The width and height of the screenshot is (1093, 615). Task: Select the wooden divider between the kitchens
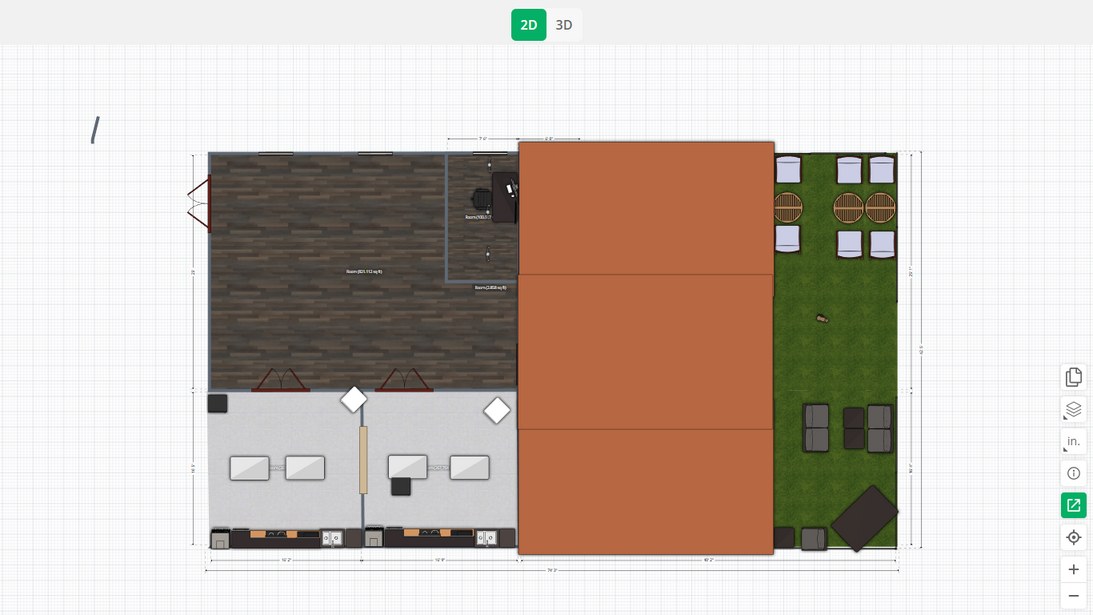pyautogui.click(x=363, y=460)
